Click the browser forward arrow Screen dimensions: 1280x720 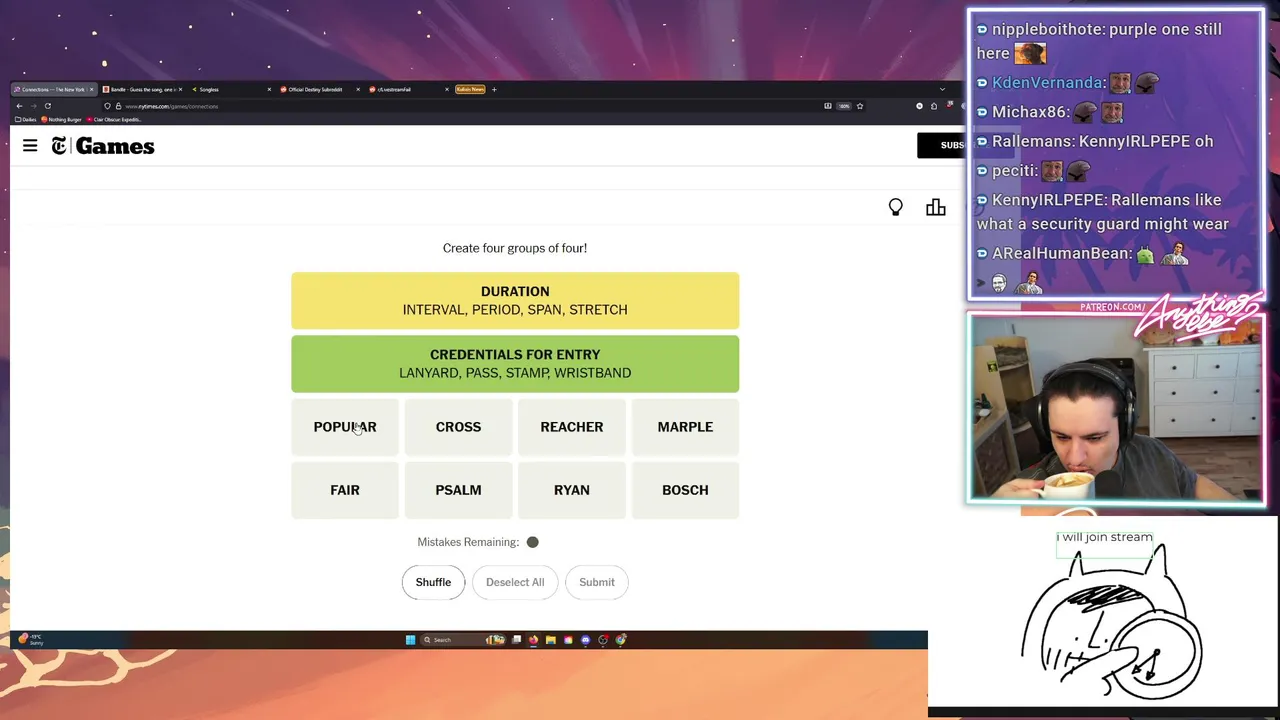(33, 106)
